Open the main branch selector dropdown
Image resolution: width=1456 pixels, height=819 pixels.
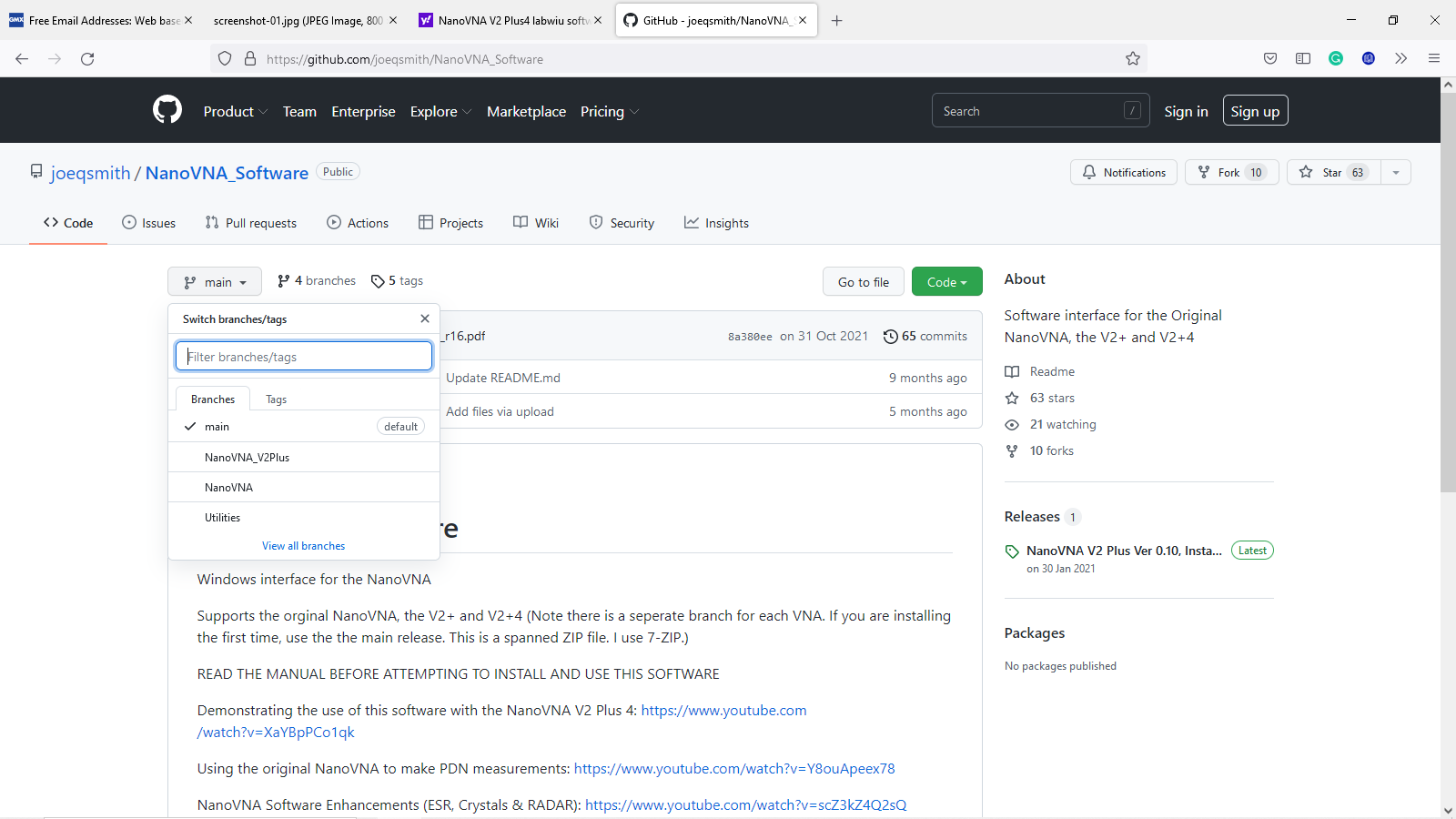215,282
